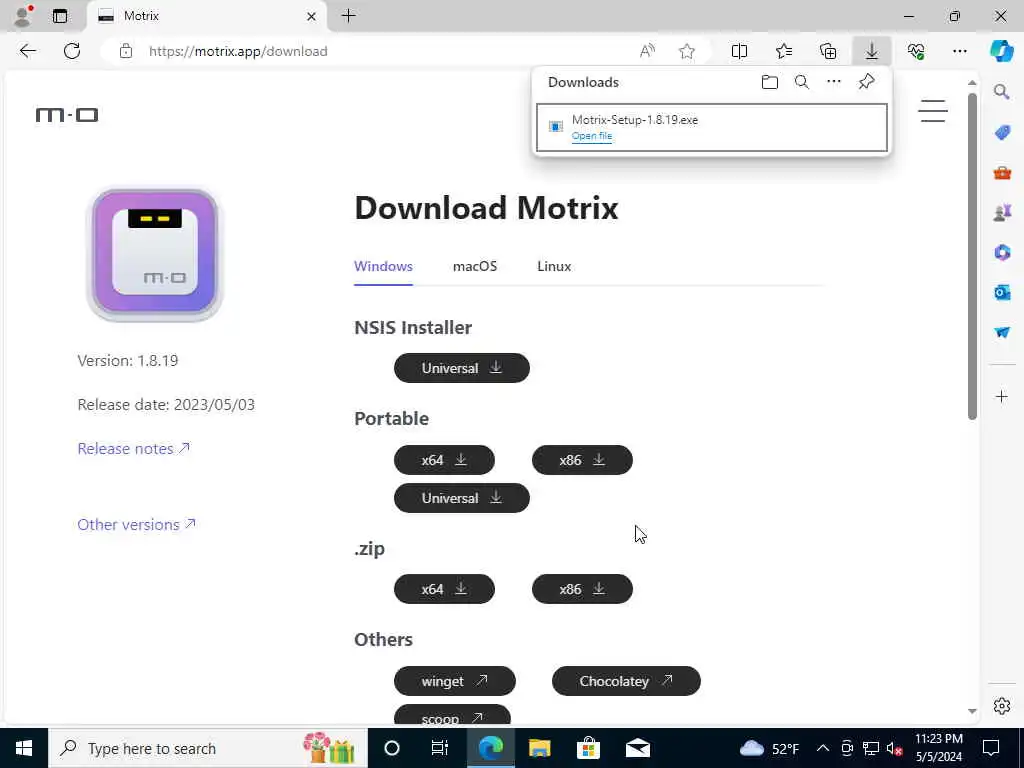Open Browser essentials heart icon
1024x768 pixels.
[x=916, y=51]
